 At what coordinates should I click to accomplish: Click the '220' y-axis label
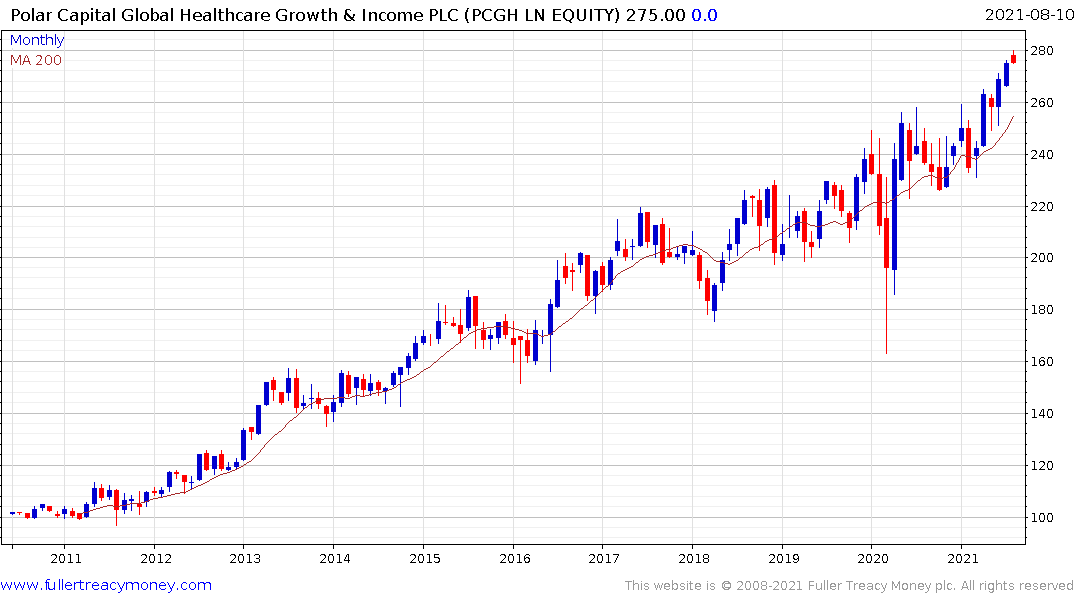1041,206
